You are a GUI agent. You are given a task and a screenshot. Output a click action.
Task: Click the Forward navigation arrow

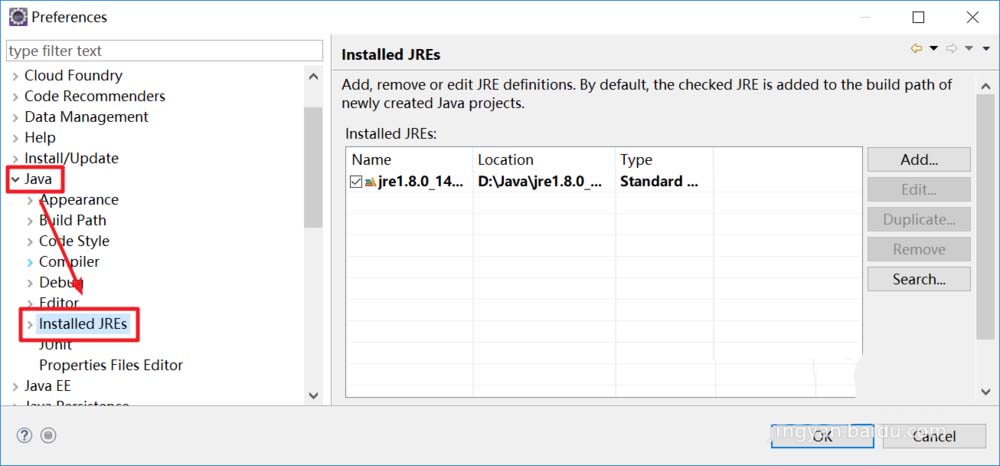952,48
